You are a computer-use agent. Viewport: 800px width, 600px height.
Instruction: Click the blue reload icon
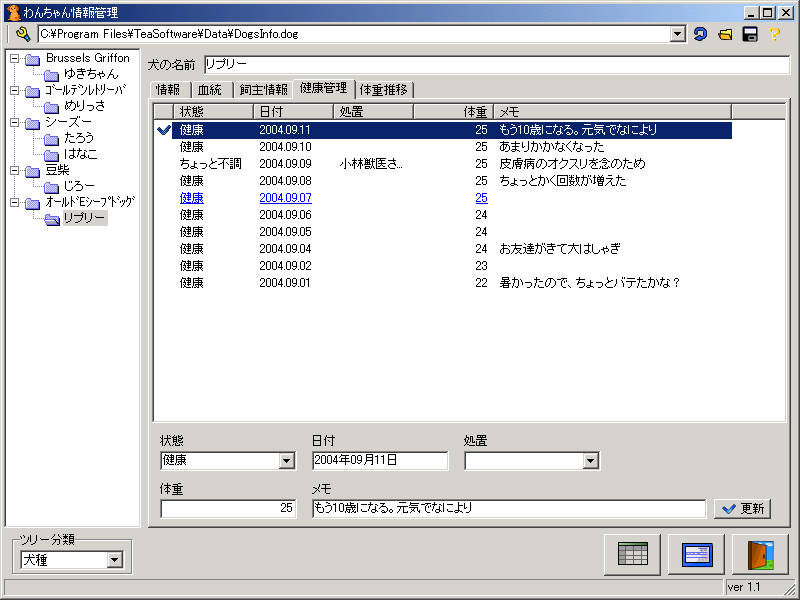pyautogui.click(x=701, y=34)
